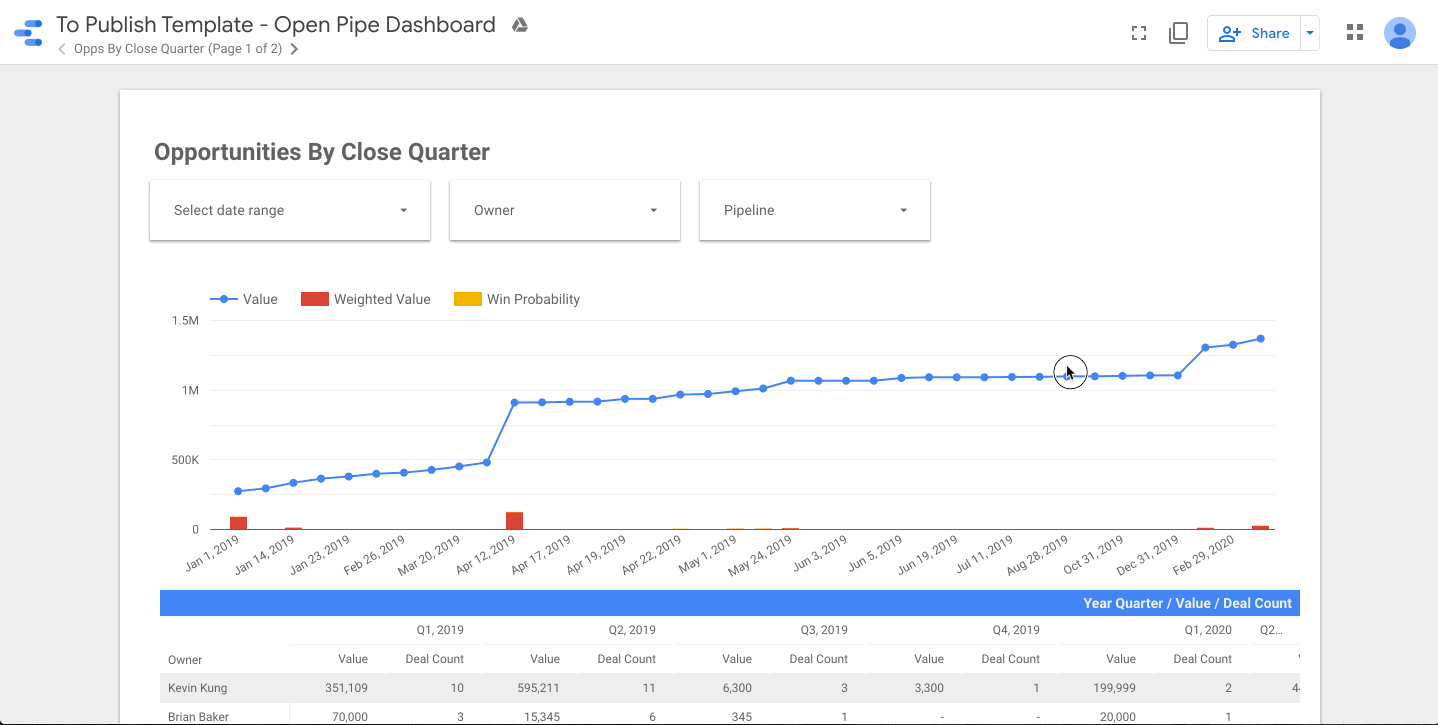Toggle the Value series in legend
This screenshot has width=1438, height=725.
(x=244, y=299)
